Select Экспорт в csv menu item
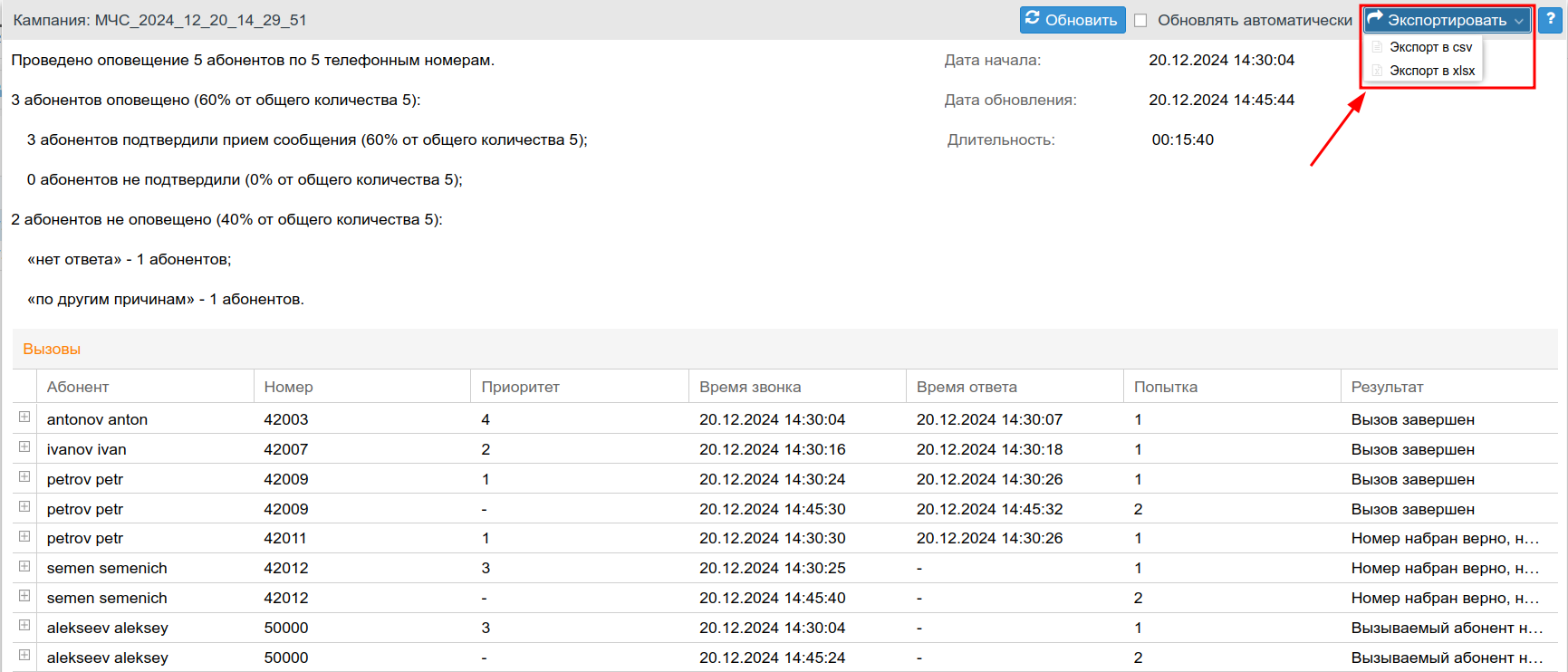 coord(1430,47)
